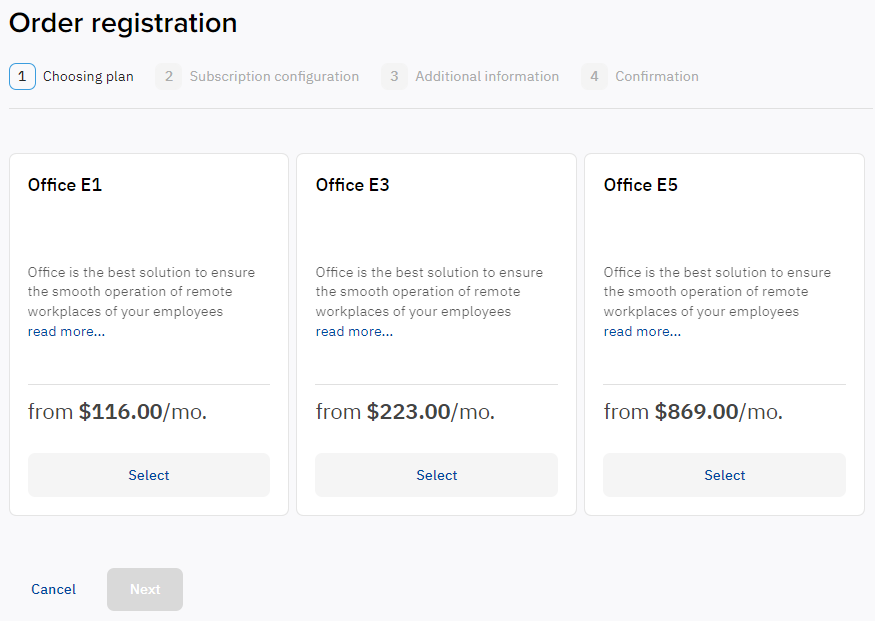Click the Office E3 price text
This screenshot has height=621, width=875.
coord(404,411)
